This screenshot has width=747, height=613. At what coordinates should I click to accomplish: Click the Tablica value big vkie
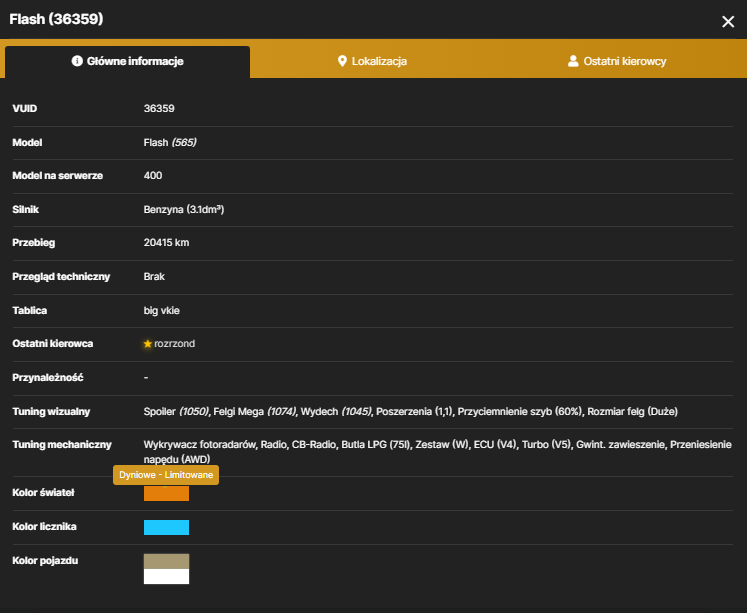click(x=162, y=311)
